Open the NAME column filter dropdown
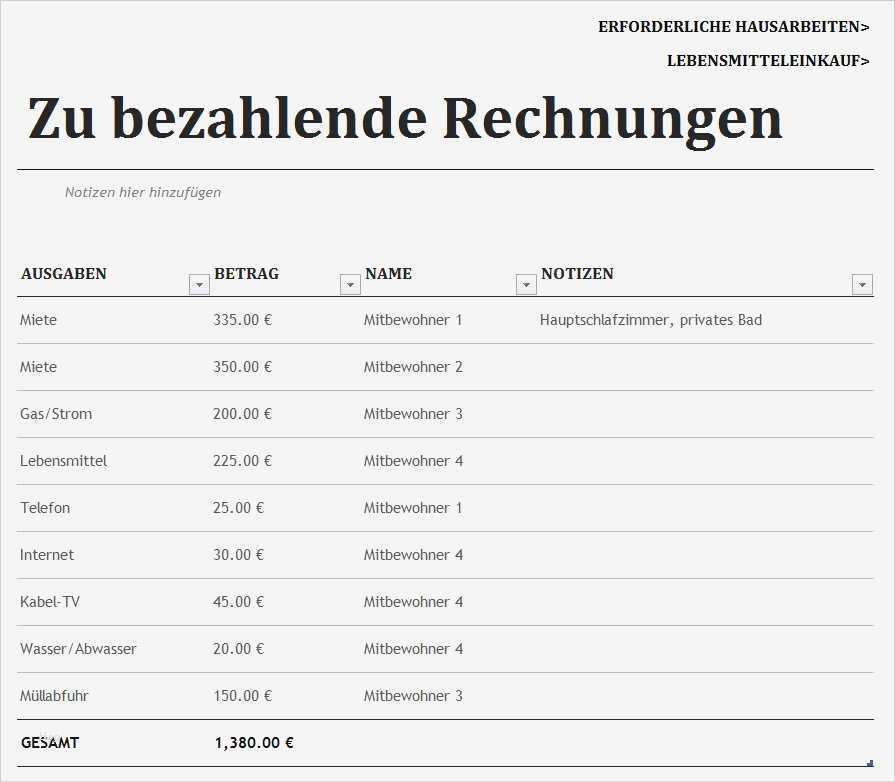This screenshot has height=782, width=895. (x=526, y=284)
